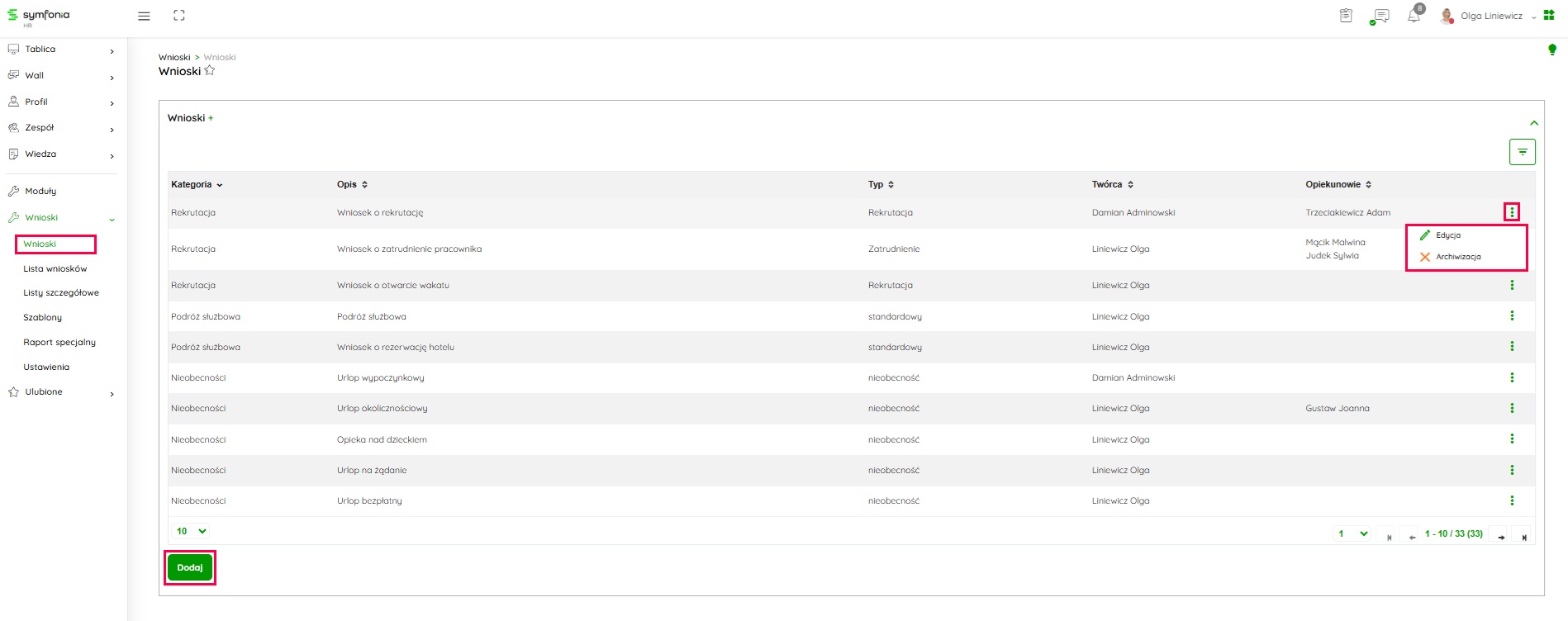Click the table filter icon button
Screen dimensions: 1568x621
[x=1522, y=152]
